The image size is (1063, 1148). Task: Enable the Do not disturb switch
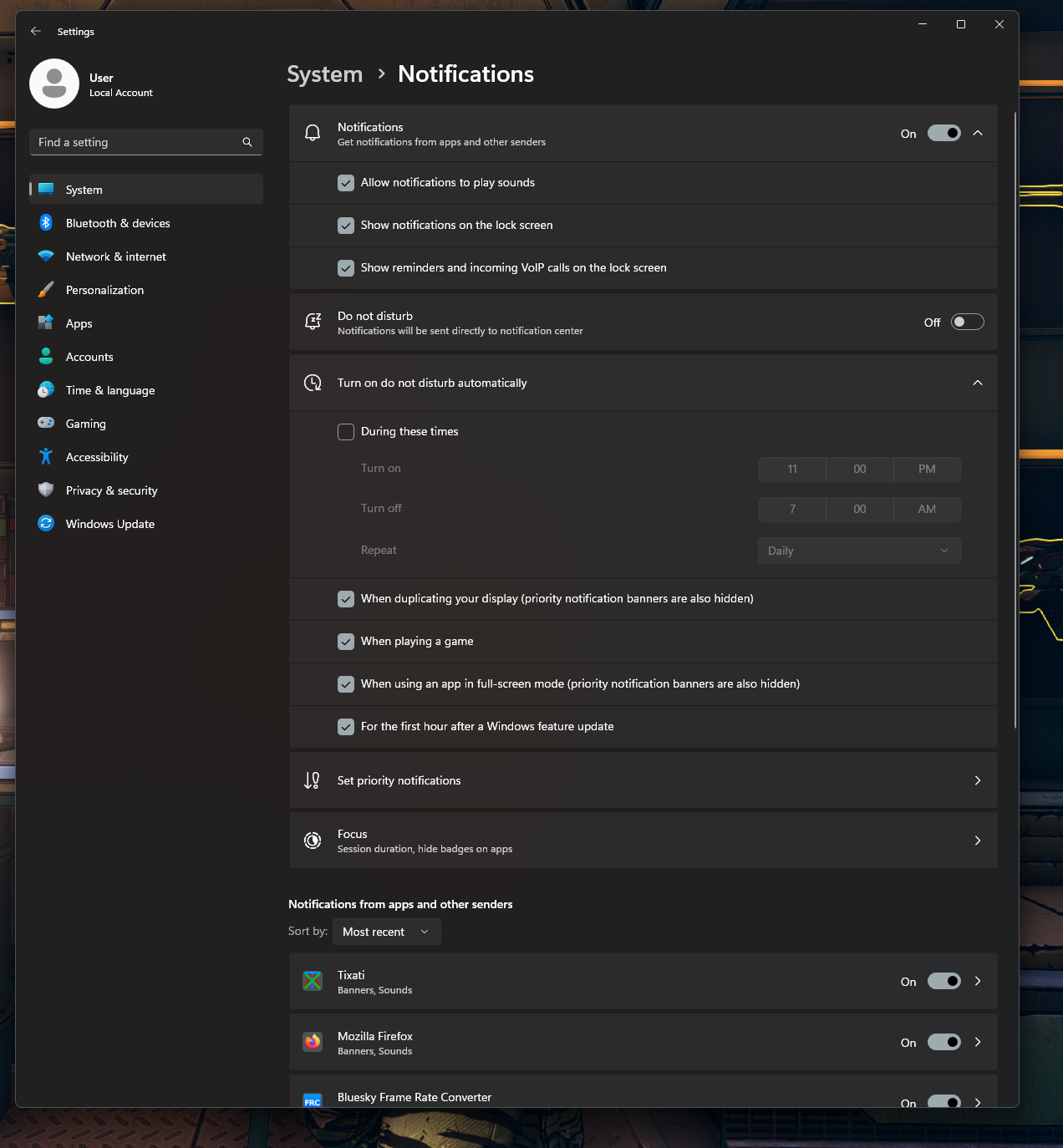point(967,323)
